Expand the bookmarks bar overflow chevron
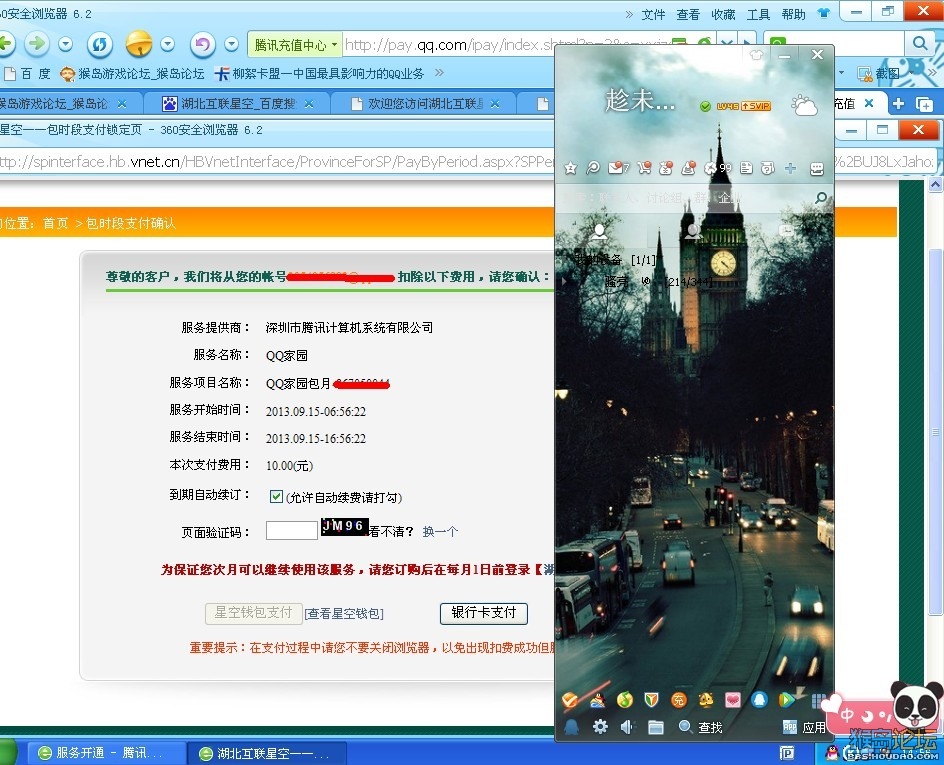This screenshot has height=765, width=944. (x=439, y=73)
